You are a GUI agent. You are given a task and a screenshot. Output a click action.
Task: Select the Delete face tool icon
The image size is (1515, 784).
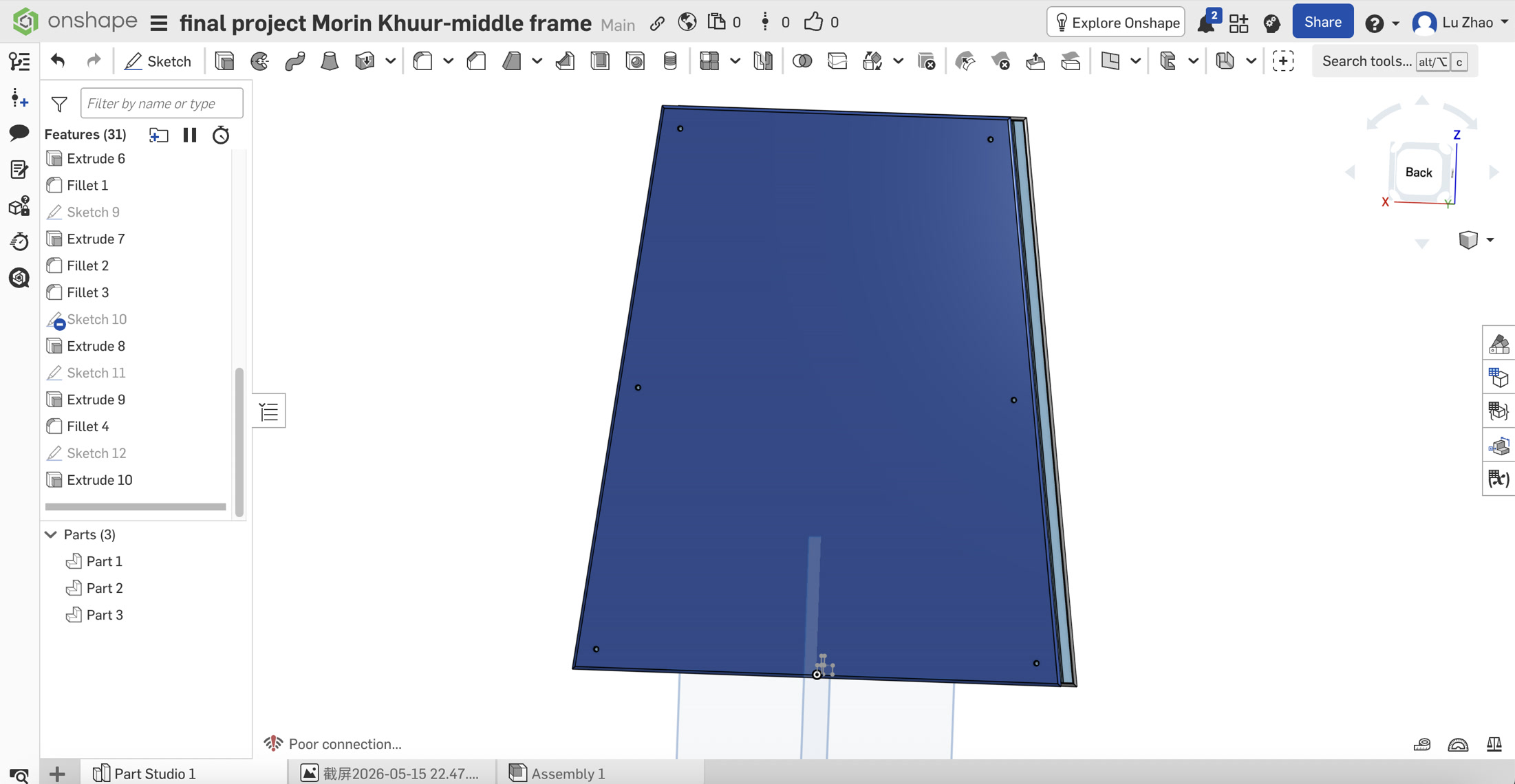1000,61
